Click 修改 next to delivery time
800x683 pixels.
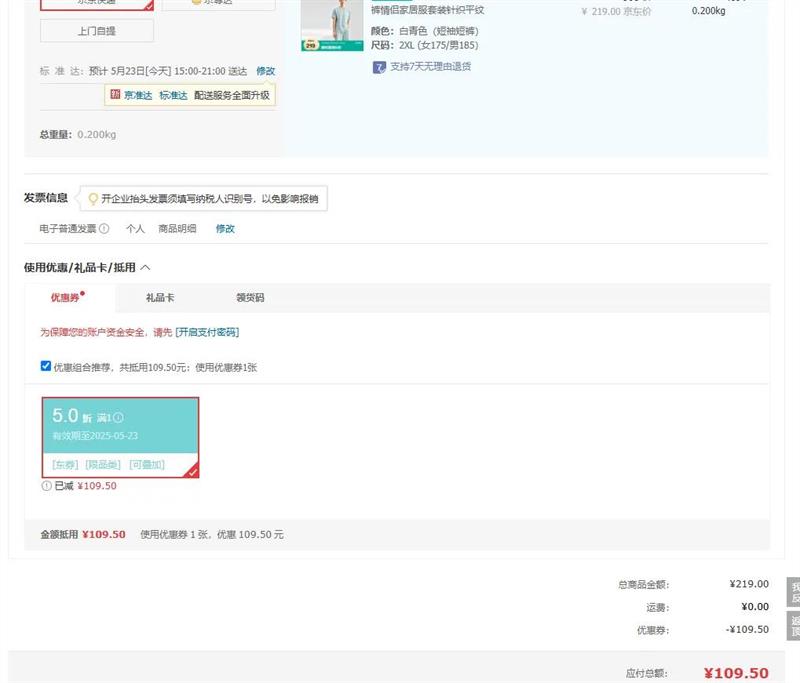click(265, 71)
